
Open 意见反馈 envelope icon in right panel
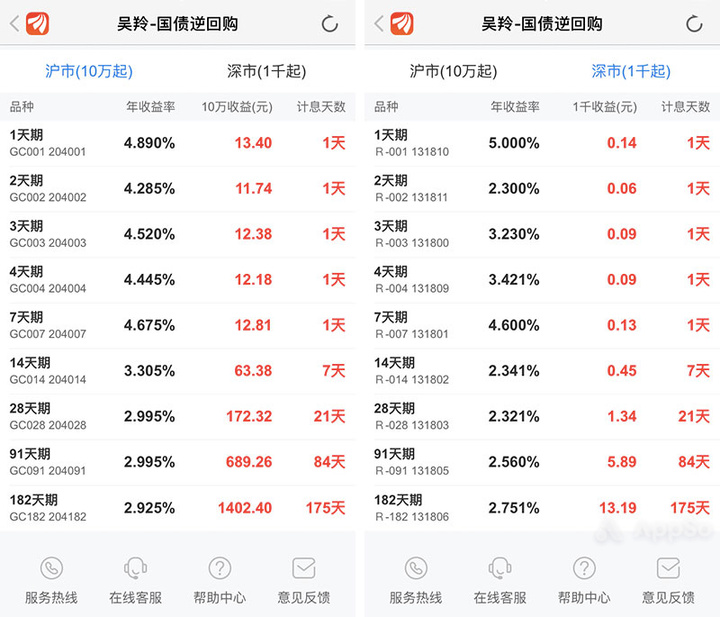[668, 568]
